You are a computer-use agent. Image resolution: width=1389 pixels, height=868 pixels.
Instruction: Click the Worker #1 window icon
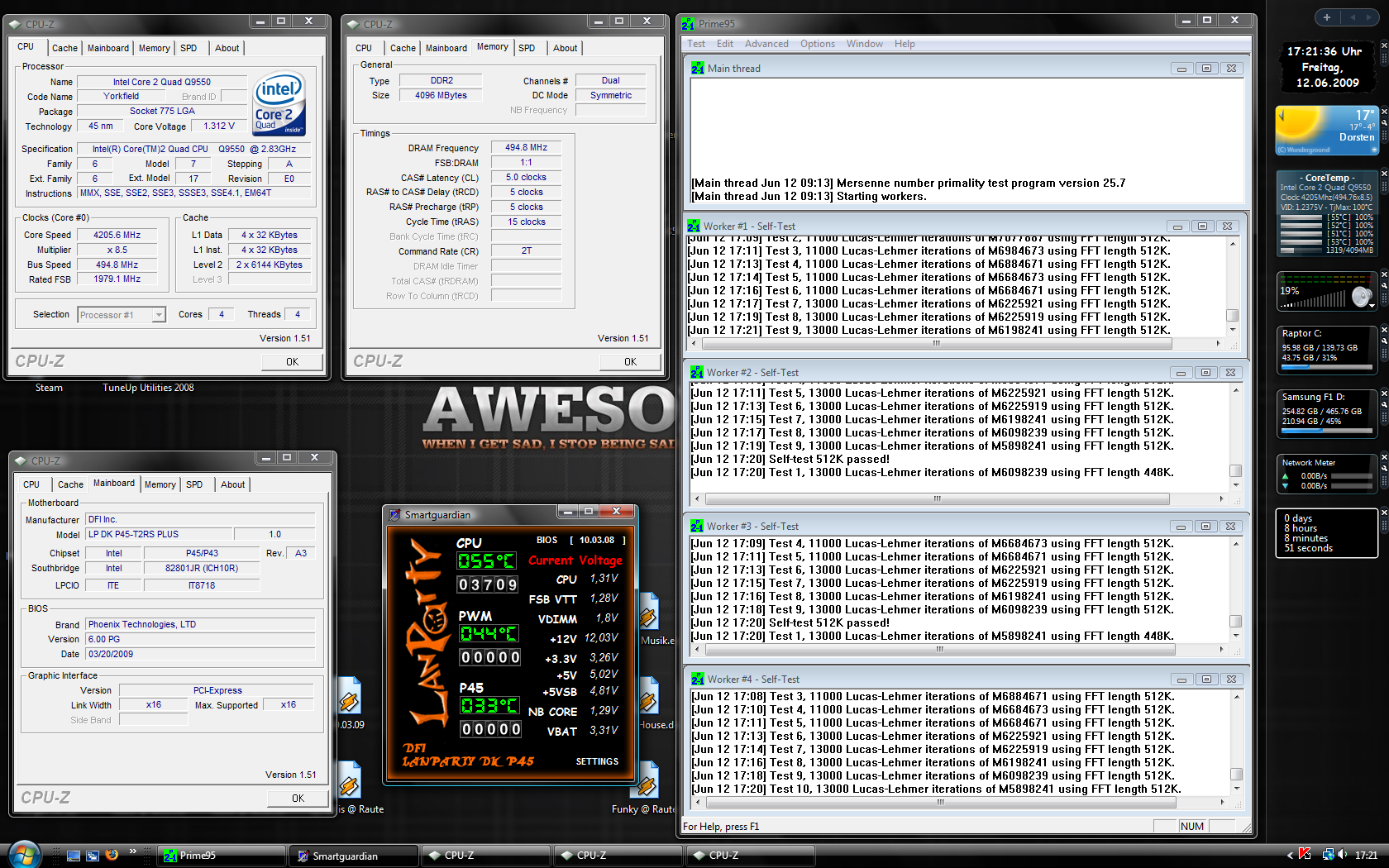coord(694,226)
